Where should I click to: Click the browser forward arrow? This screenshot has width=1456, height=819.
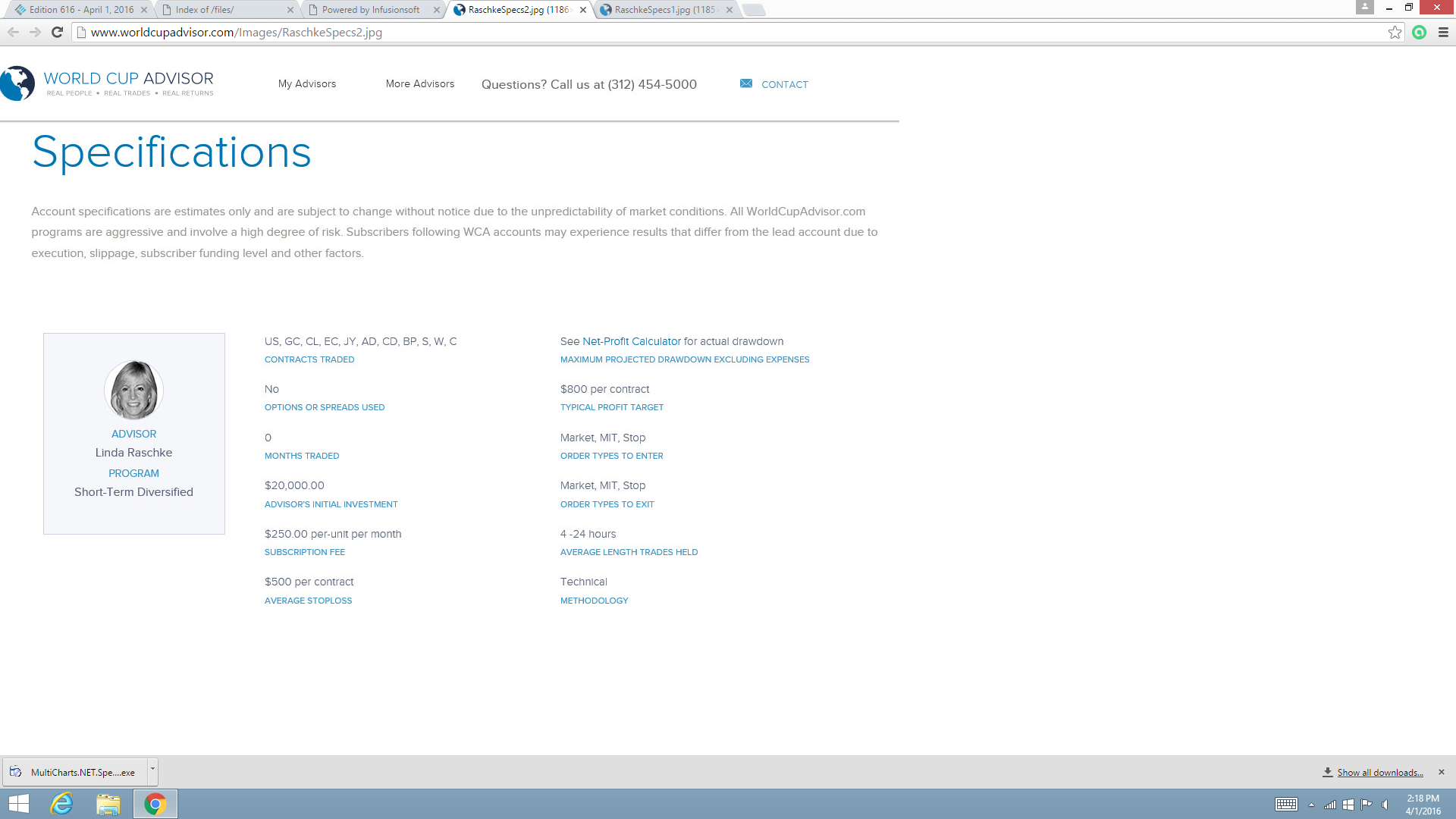[x=35, y=32]
